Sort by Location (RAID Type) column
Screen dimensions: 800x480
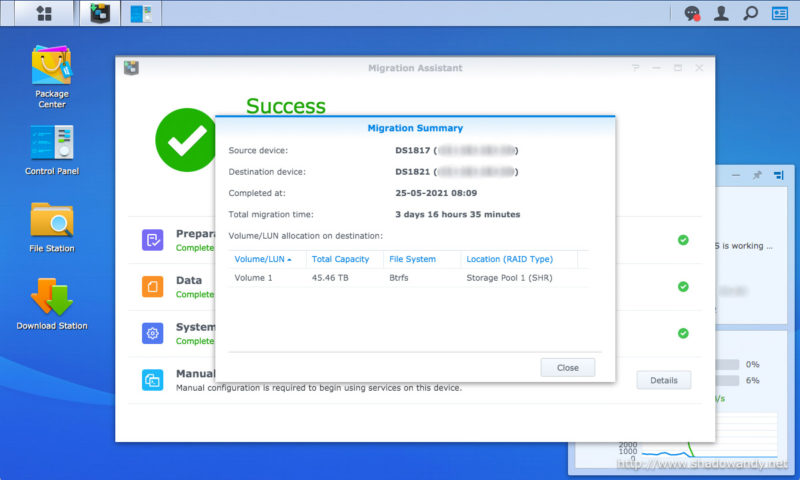coord(519,259)
